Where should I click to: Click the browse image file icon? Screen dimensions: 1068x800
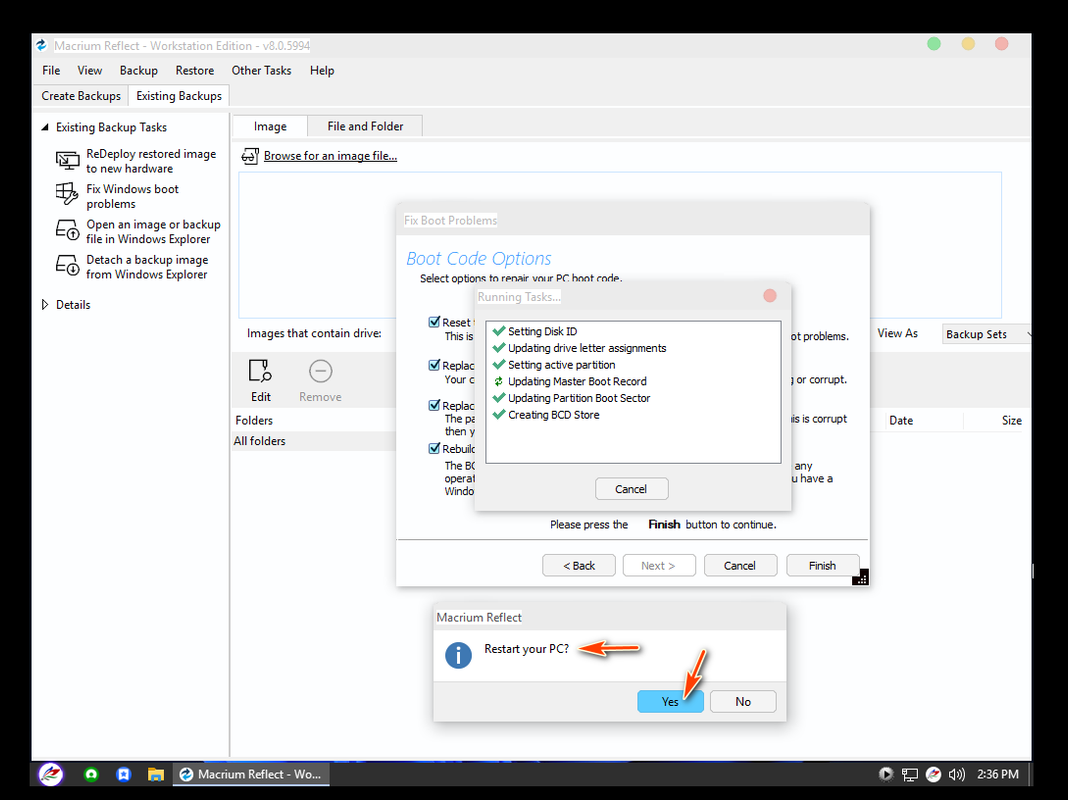(x=250, y=156)
